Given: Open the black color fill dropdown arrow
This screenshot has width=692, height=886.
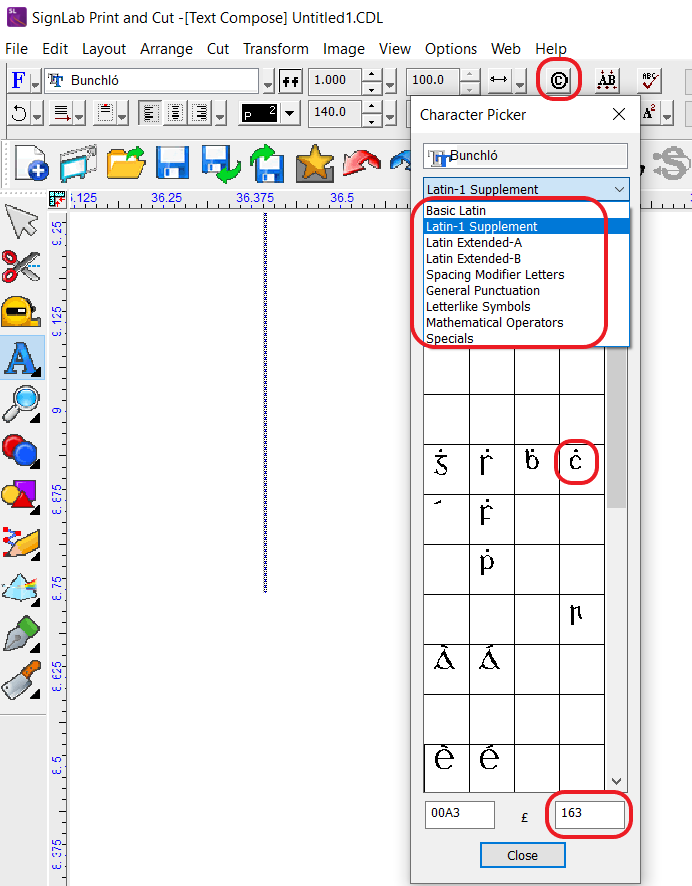Looking at the screenshot, I should 289,113.
